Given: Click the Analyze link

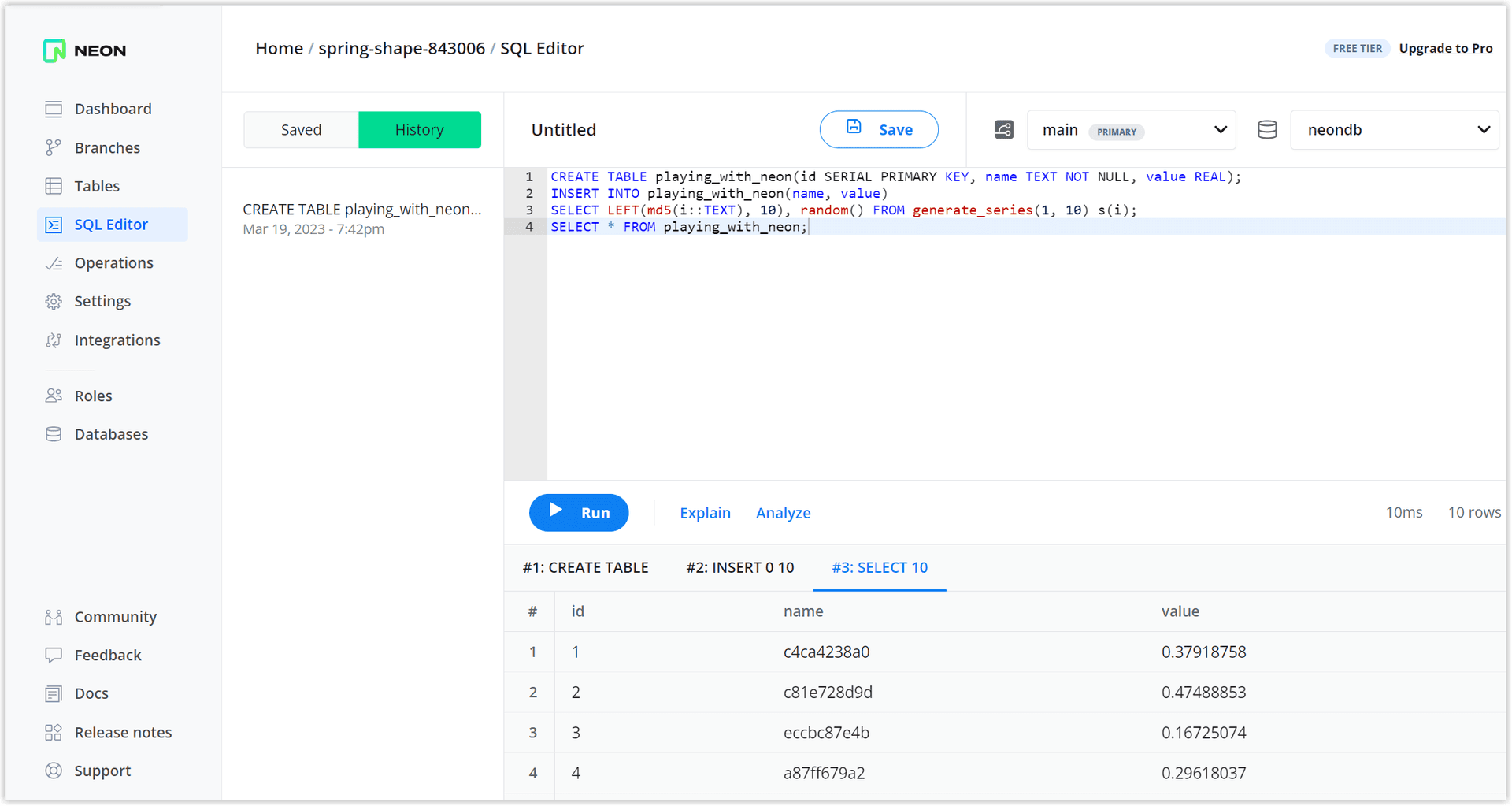Looking at the screenshot, I should coord(784,513).
